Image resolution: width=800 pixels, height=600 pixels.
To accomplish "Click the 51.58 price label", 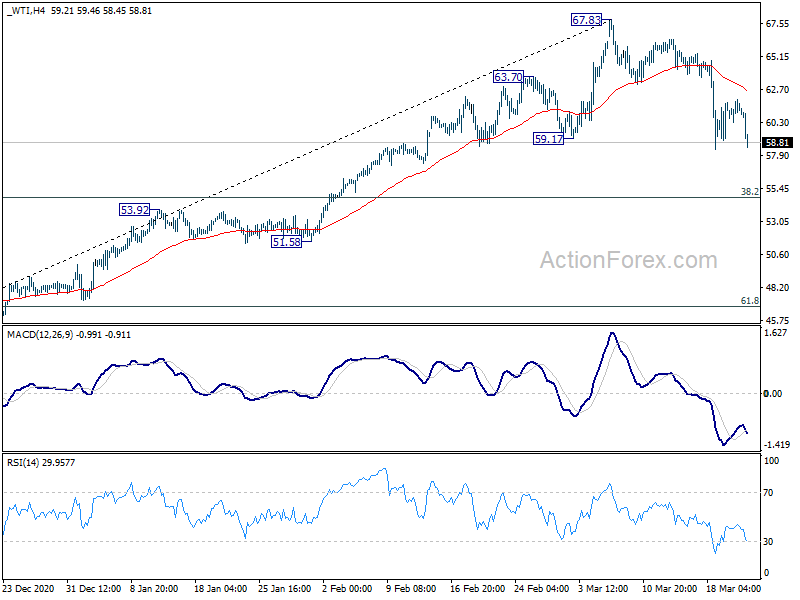I will tap(286, 242).
